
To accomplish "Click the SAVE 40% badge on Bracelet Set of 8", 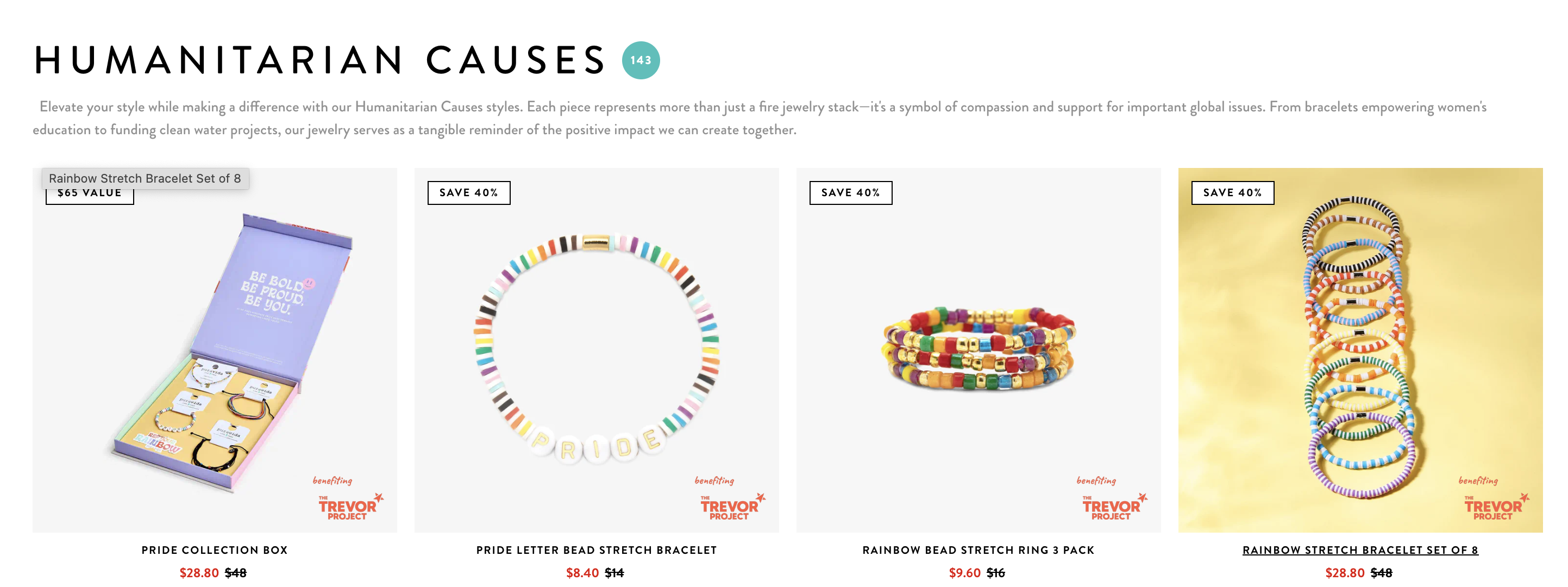I will pyautogui.click(x=1232, y=193).
